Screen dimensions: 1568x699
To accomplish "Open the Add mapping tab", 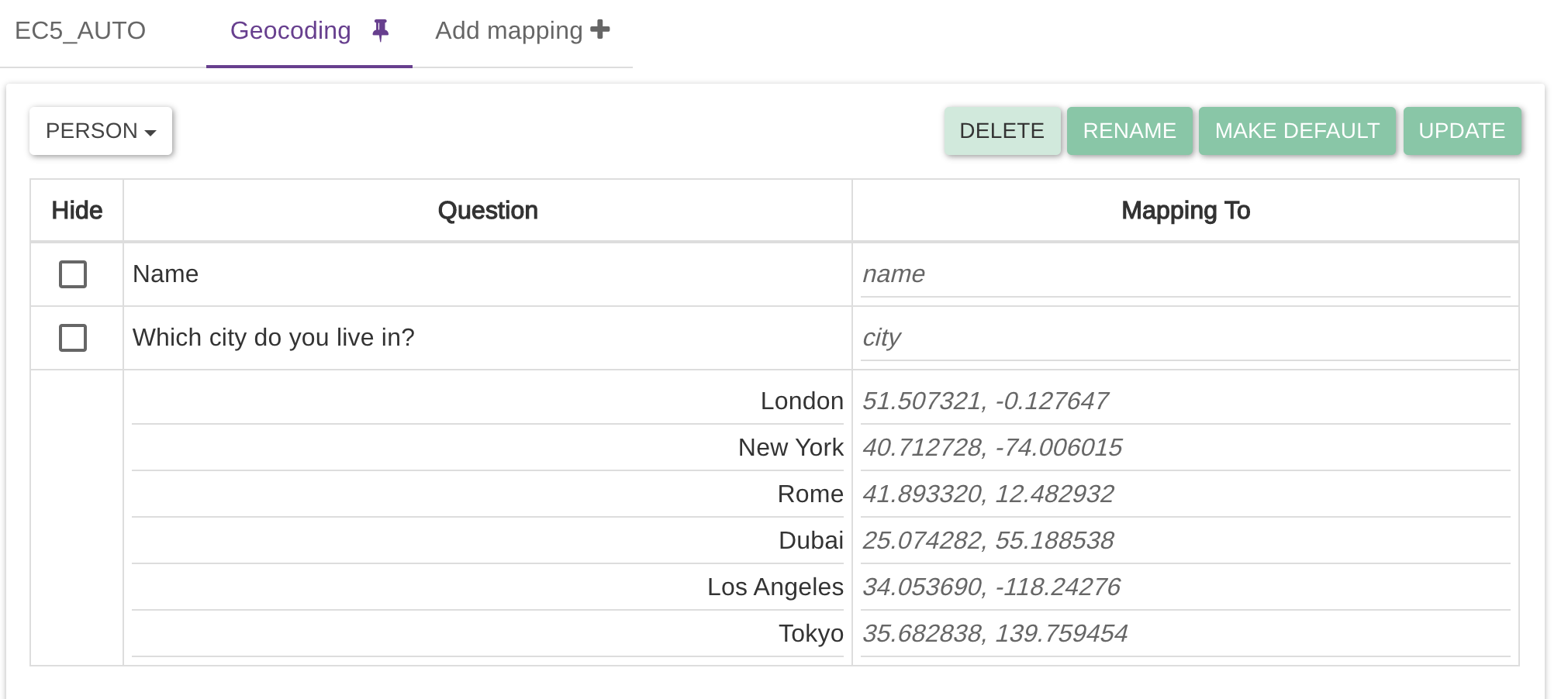I will 509,31.
